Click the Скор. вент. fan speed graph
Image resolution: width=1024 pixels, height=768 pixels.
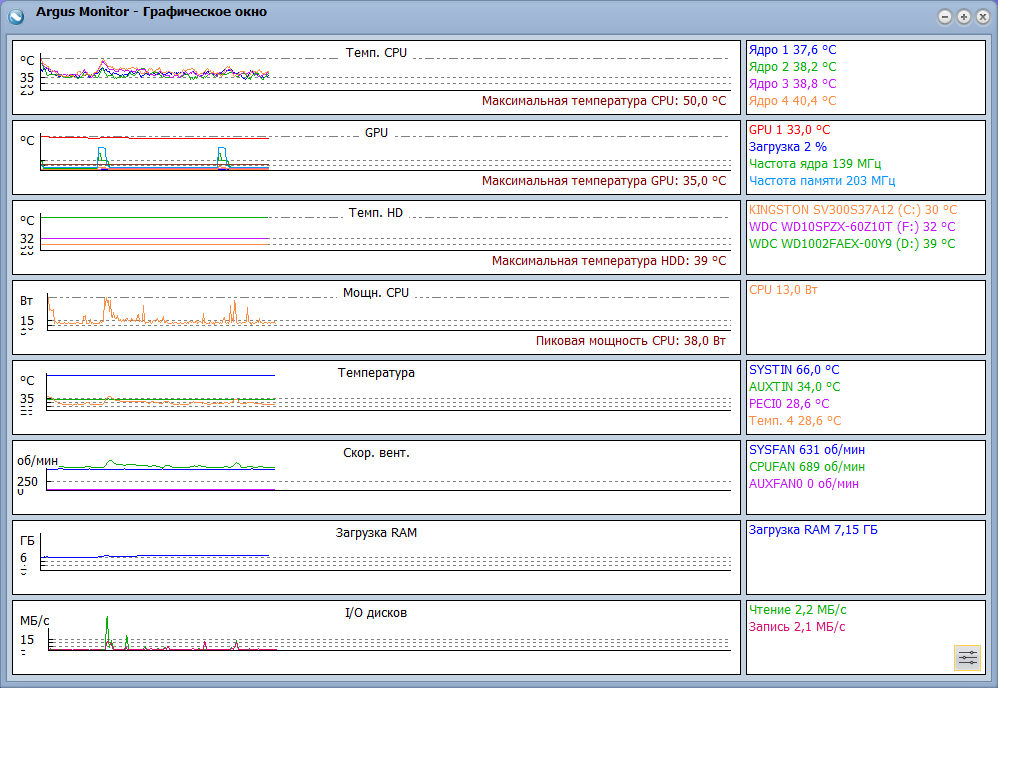click(376, 477)
